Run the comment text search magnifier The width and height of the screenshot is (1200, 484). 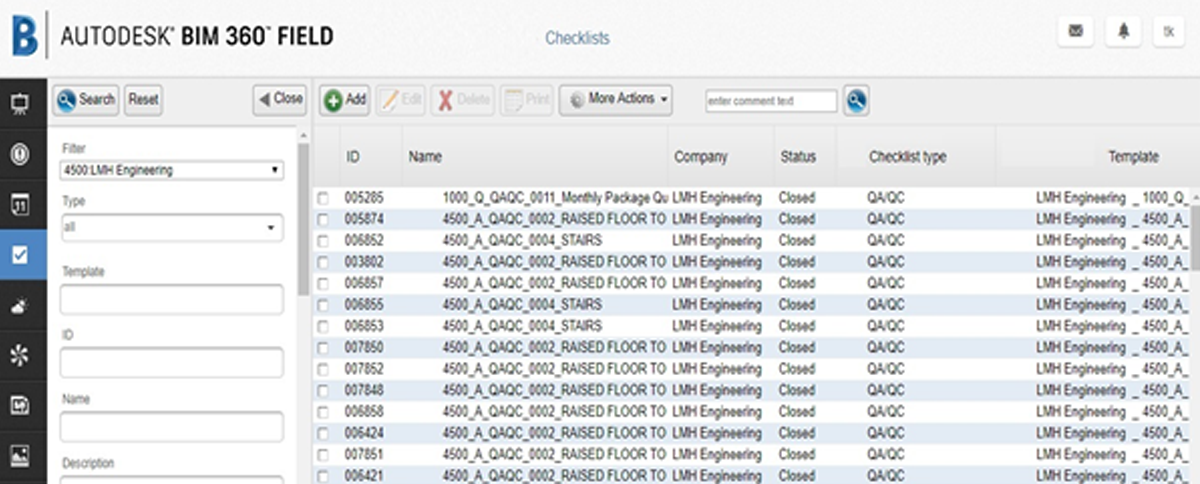pos(856,100)
